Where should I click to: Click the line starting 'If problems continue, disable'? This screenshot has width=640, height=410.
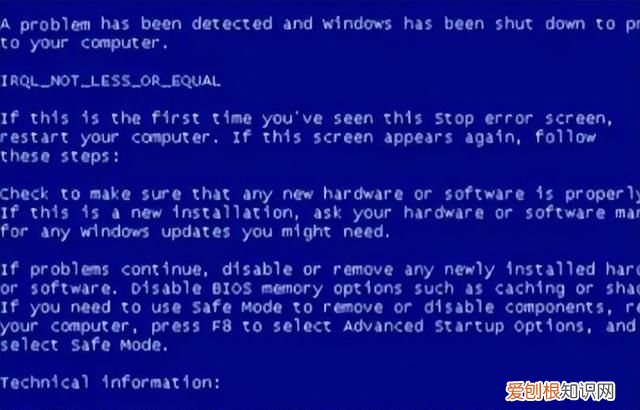320,270
